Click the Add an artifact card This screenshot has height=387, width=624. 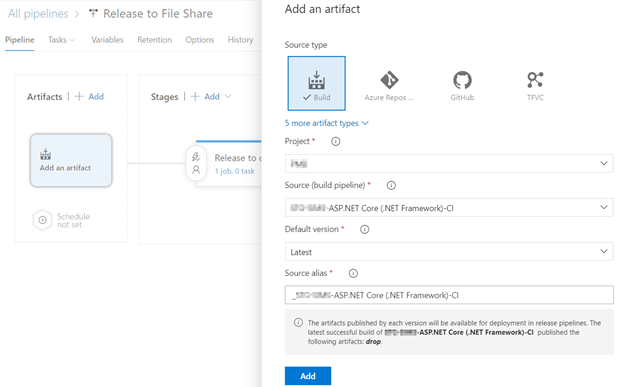71,160
